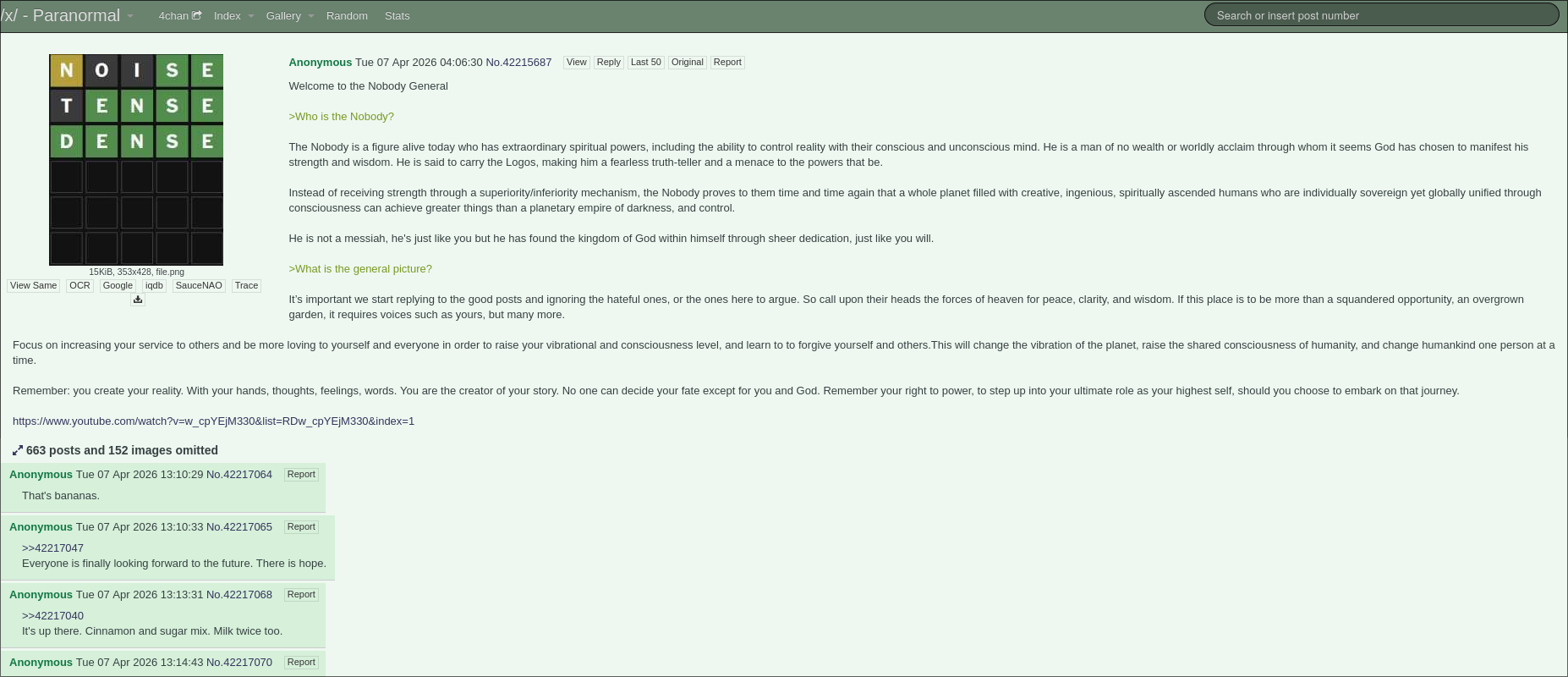Viewport: 1568px width, 677px height.
Task: Expand the Gallery dropdown arrow
Action: coord(311,16)
